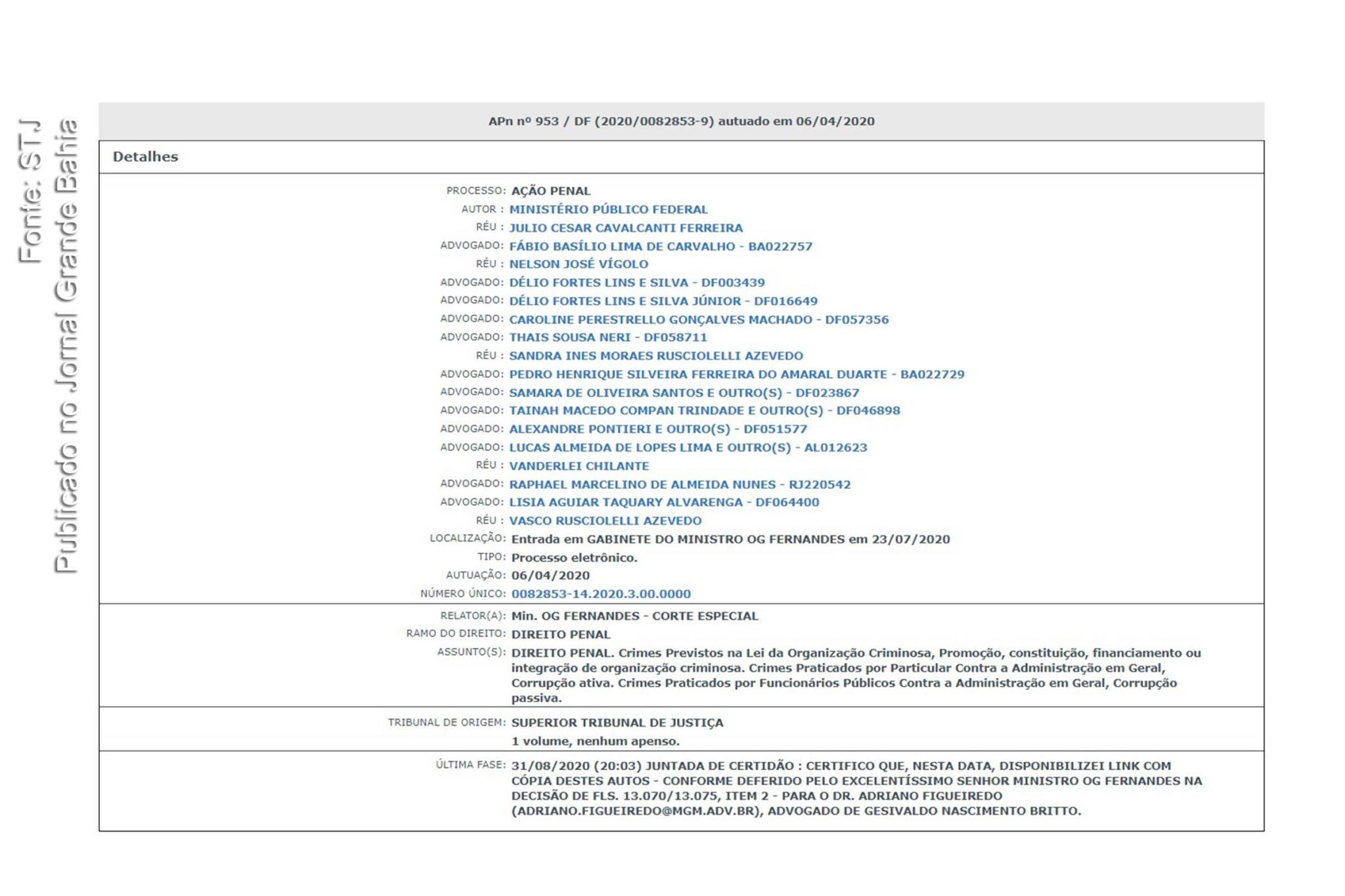
Task: Click the Autuação date 06/04/2020 value
Action: pos(550,576)
